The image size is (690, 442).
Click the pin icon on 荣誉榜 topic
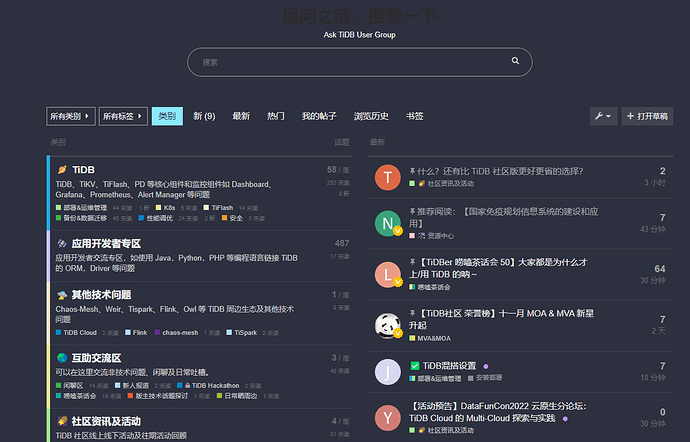(412, 313)
